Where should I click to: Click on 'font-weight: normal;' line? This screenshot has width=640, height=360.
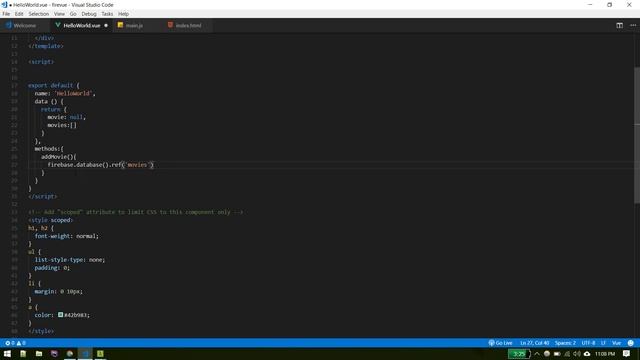coord(67,236)
